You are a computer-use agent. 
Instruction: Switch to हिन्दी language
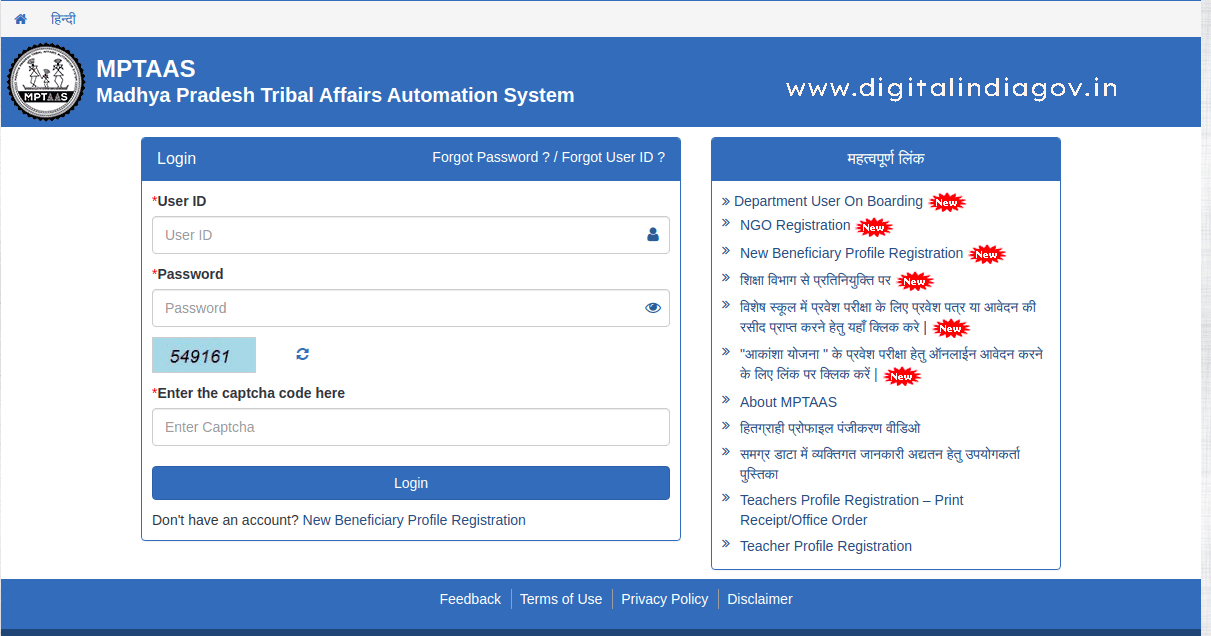tap(64, 18)
